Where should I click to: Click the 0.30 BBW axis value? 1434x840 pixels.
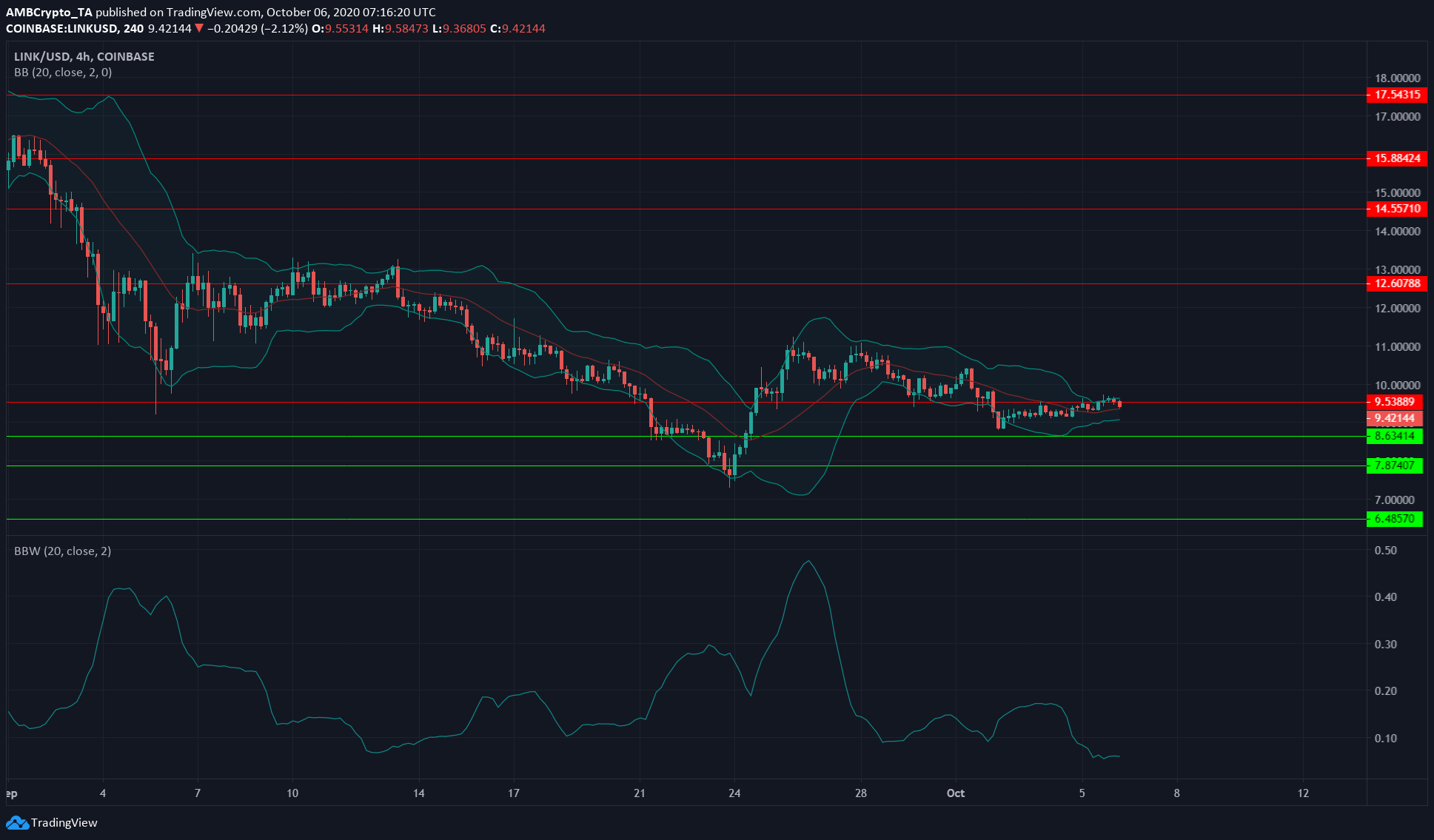[1385, 644]
